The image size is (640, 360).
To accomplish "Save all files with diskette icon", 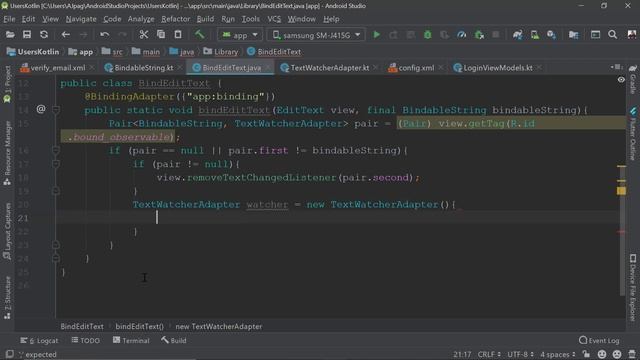I will pyautogui.click(x=27, y=35).
